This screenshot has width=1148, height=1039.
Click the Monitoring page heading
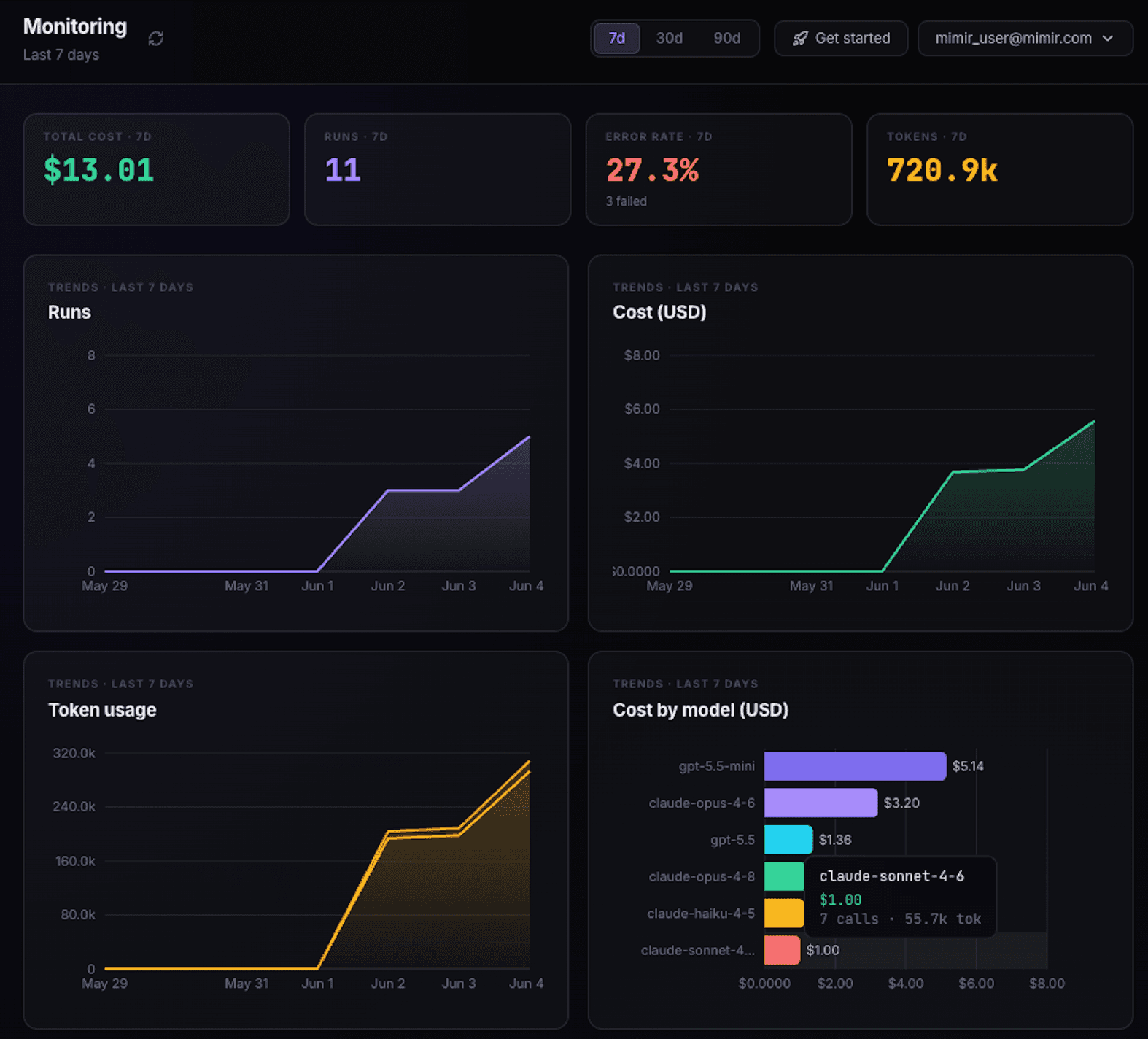click(x=75, y=26)
